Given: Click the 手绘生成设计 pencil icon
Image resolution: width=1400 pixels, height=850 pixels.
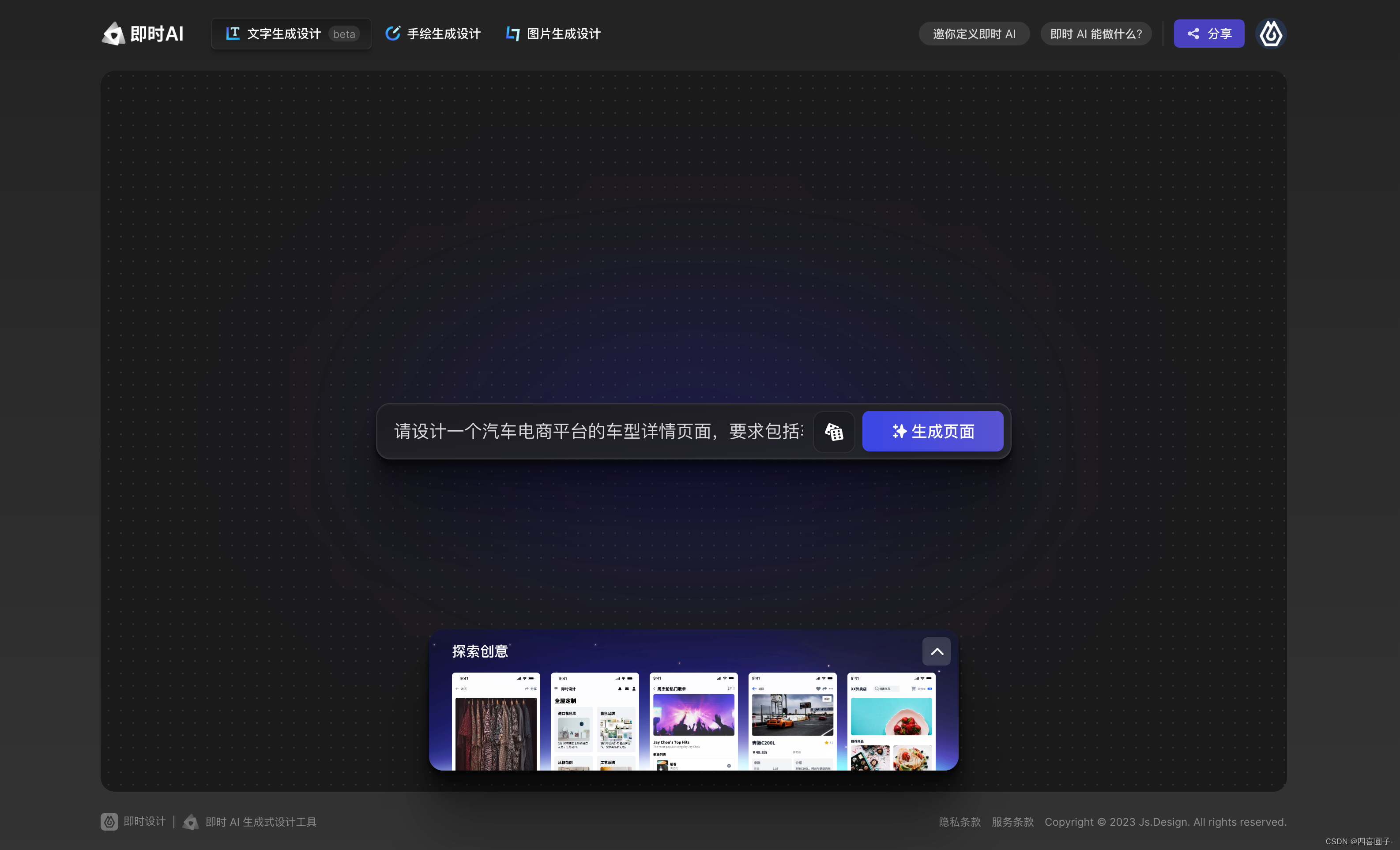Looking at the screenshot, I should point(393,34).
